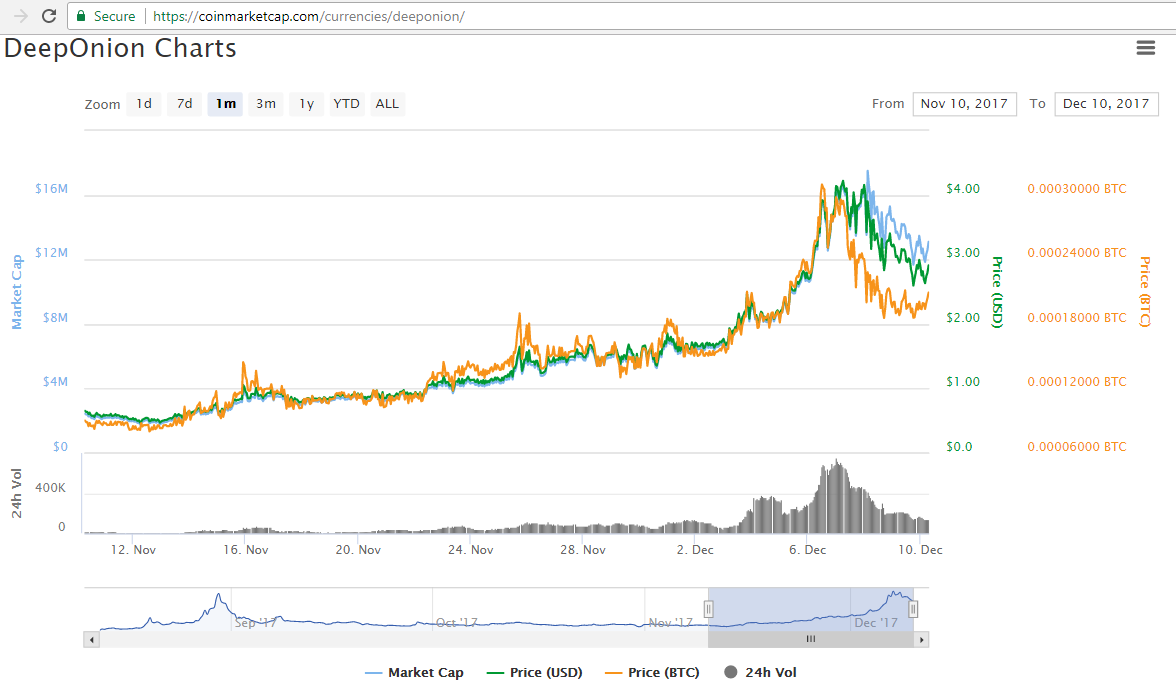Click the To date field
This screenshot has width=1176, height=680.
point(1106,103)
